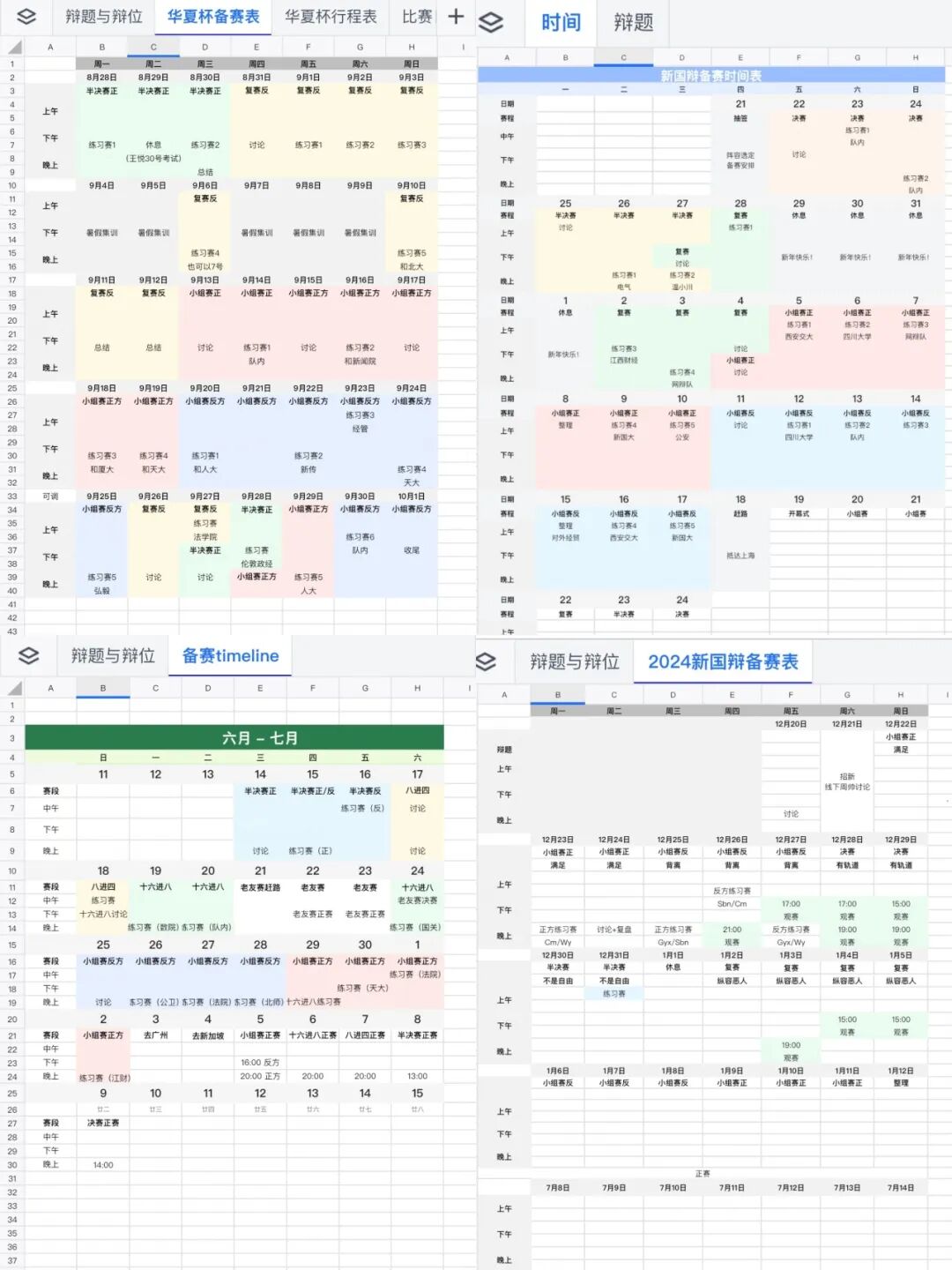Select the 开幕式 cell in the 时间 sheet
Viewport: 952px width, 1270px height.
(x=800, y=512)
